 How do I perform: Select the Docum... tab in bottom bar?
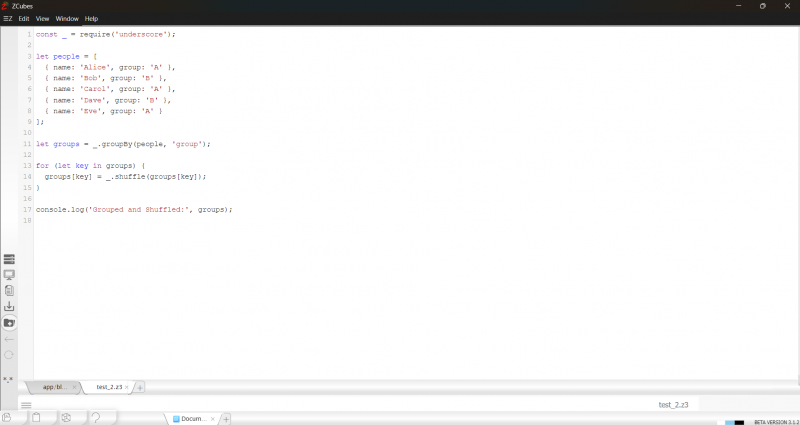coord(190,418)
